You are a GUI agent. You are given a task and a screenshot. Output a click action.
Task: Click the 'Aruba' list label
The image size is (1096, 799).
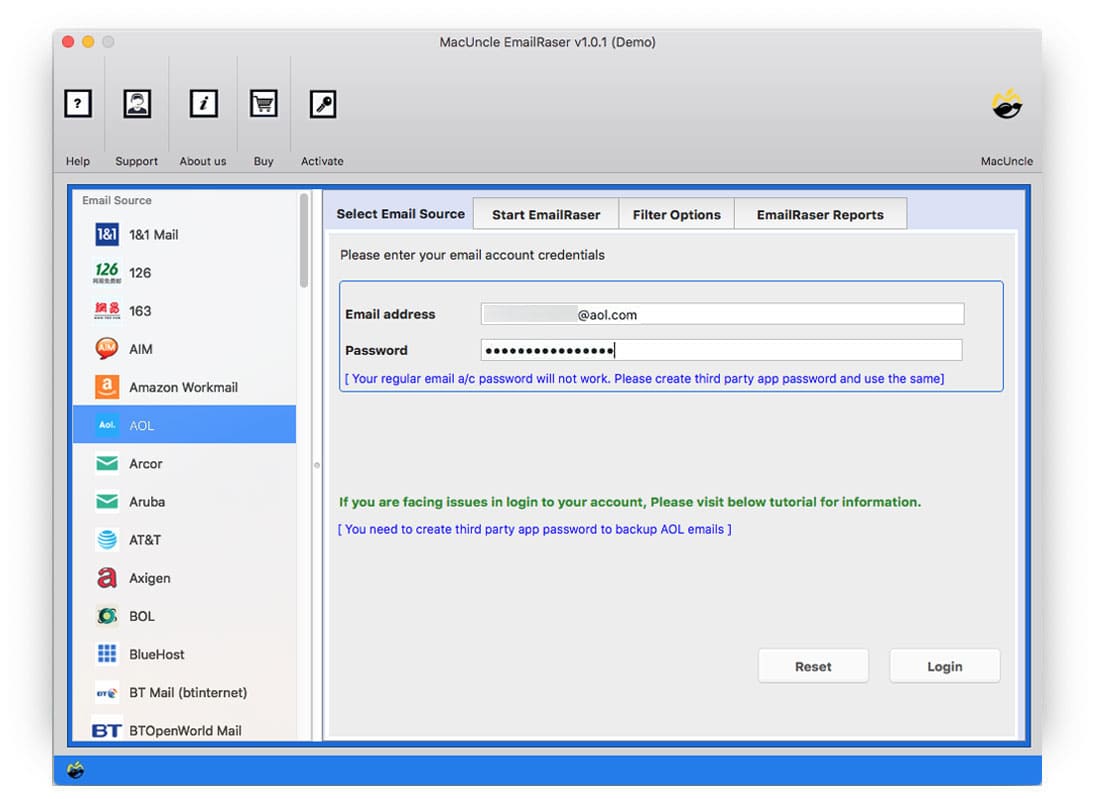(x=147, y=502)
